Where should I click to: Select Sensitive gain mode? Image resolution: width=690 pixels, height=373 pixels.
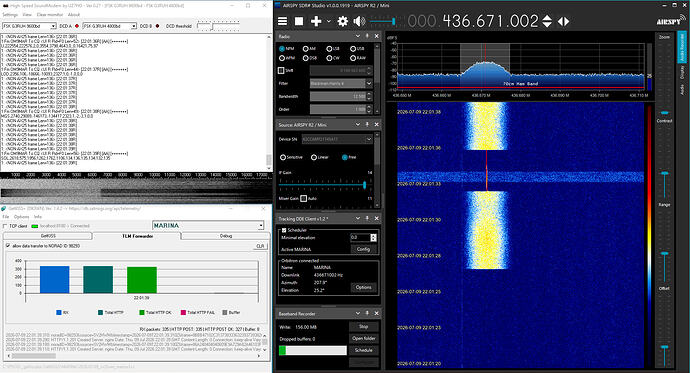coord(291,157)
